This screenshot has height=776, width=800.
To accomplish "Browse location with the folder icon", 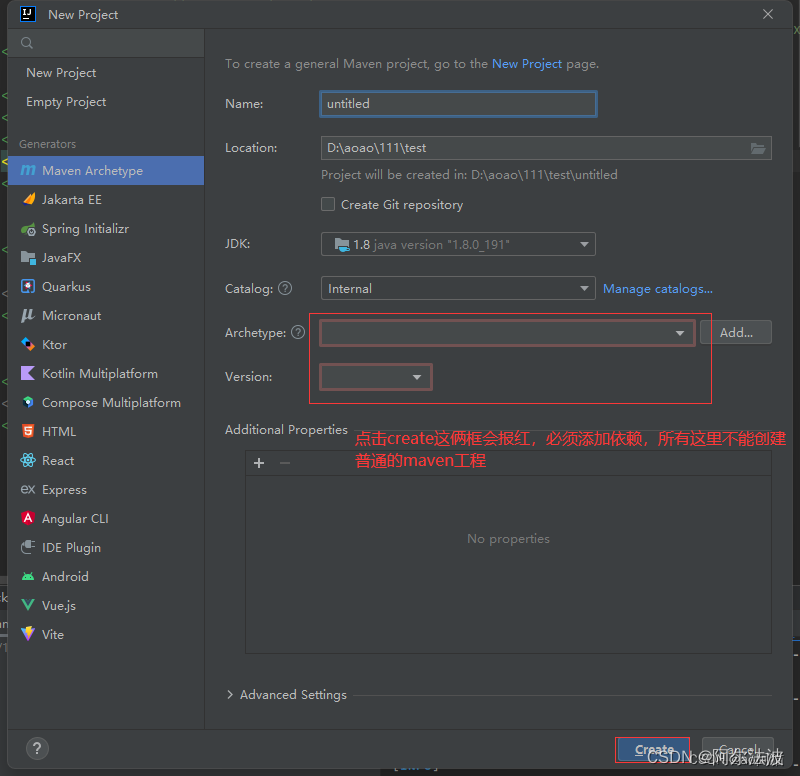I will click(758, 148).
